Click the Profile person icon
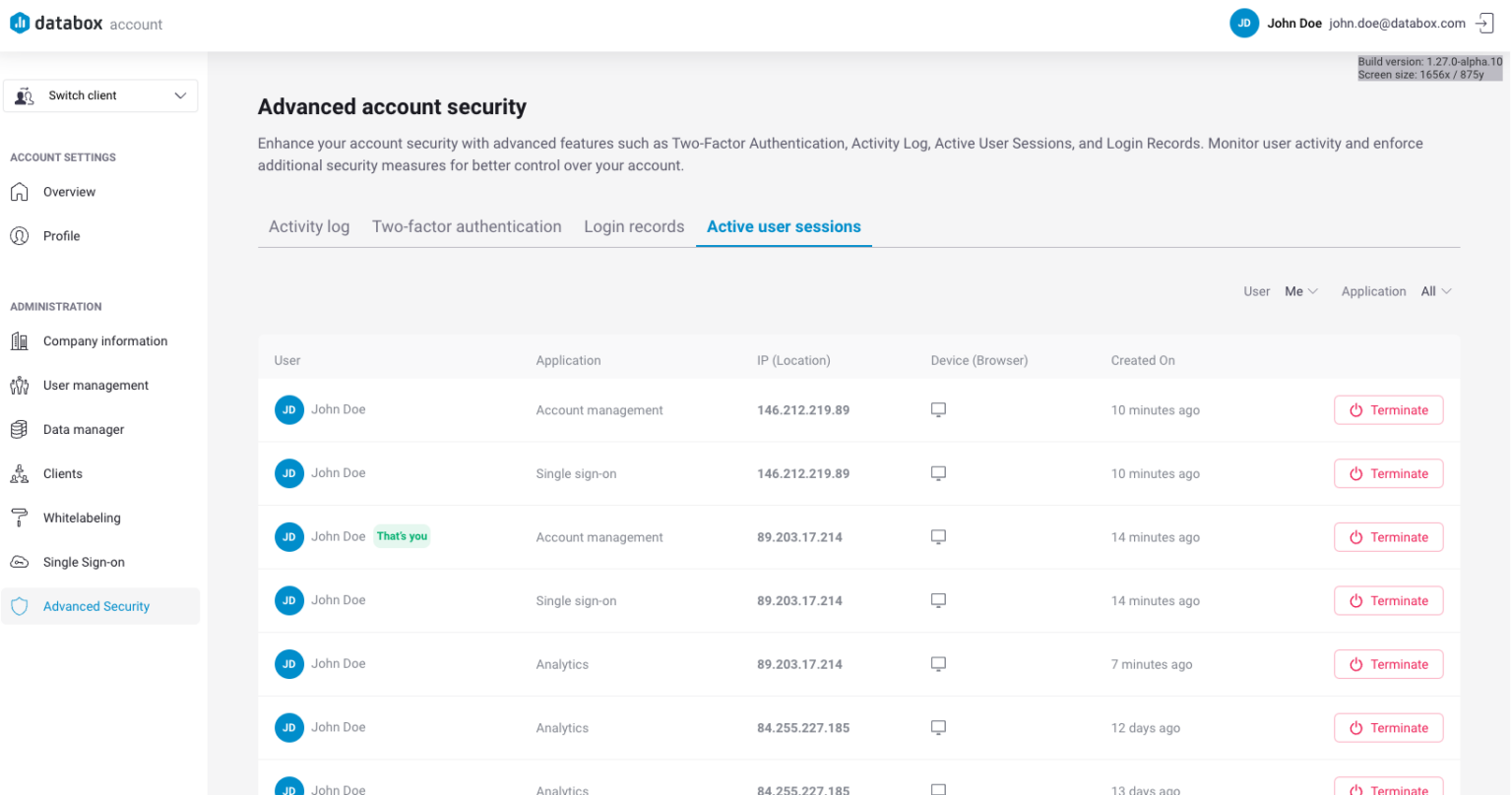This screenshot has height=795, width=1512. pos(19,236)
